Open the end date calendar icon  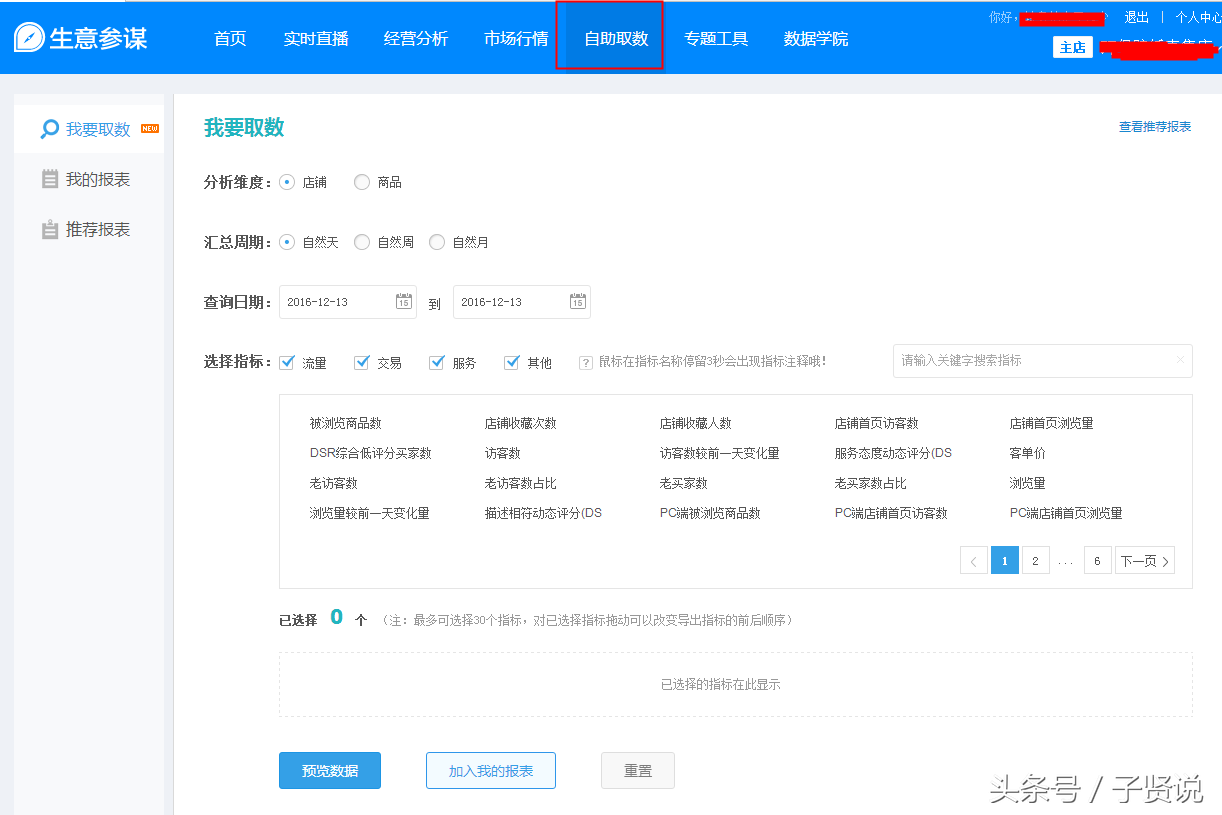tap(578, 301)
